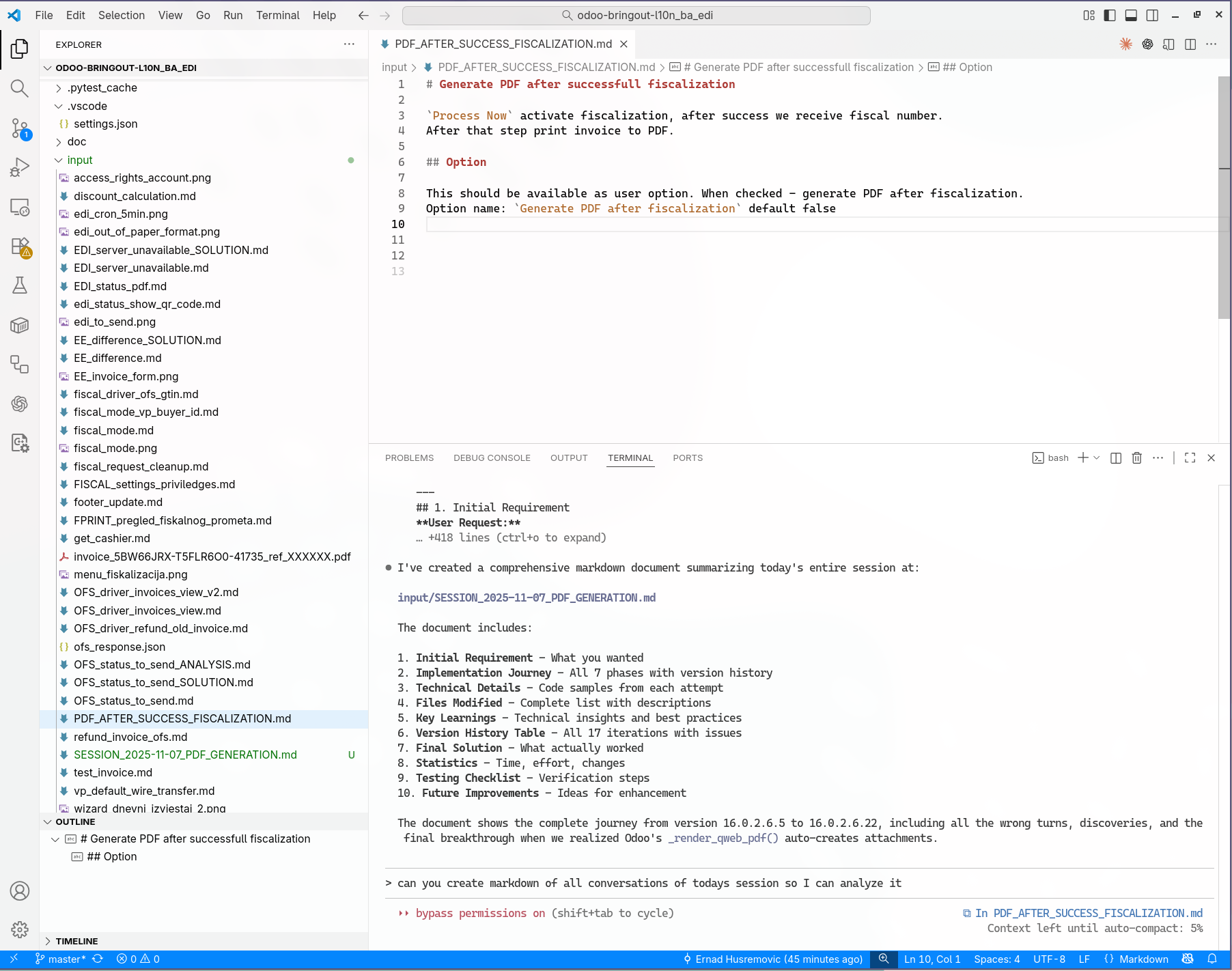Toggle Primary Side Bar visibility

(x=1110, y=15)
